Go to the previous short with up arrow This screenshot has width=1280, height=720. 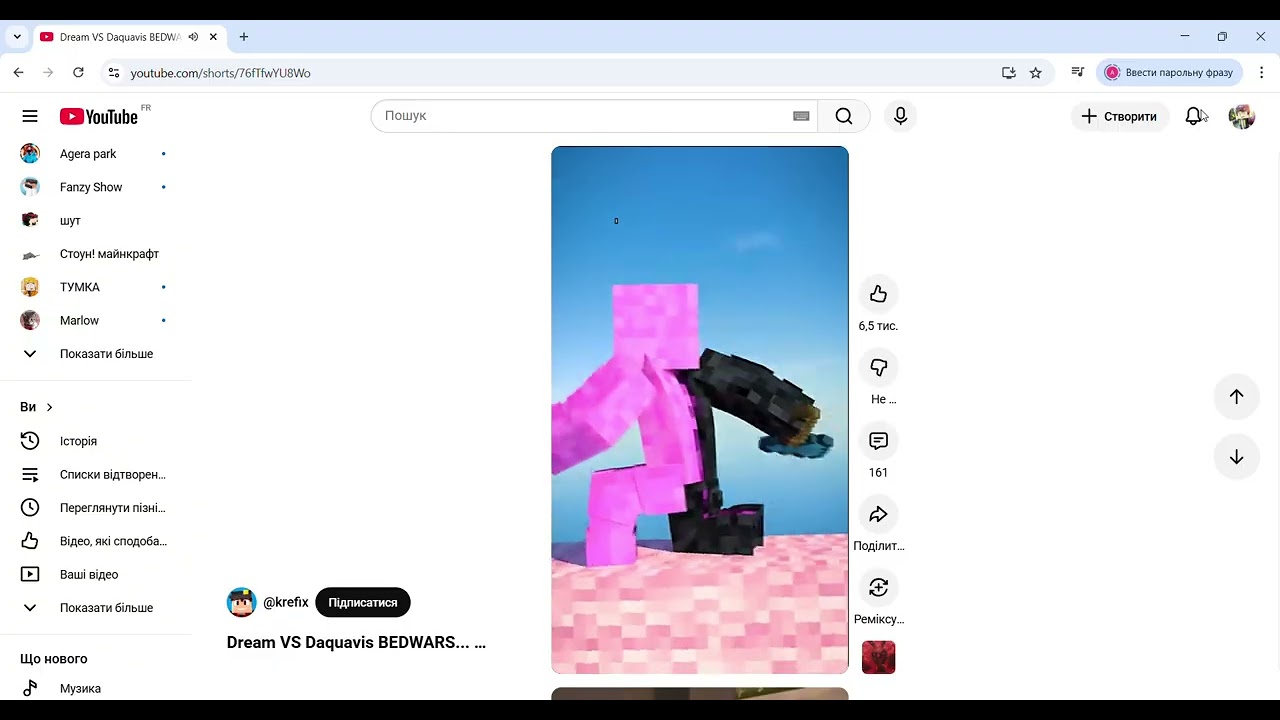(x=1236, y=397)
